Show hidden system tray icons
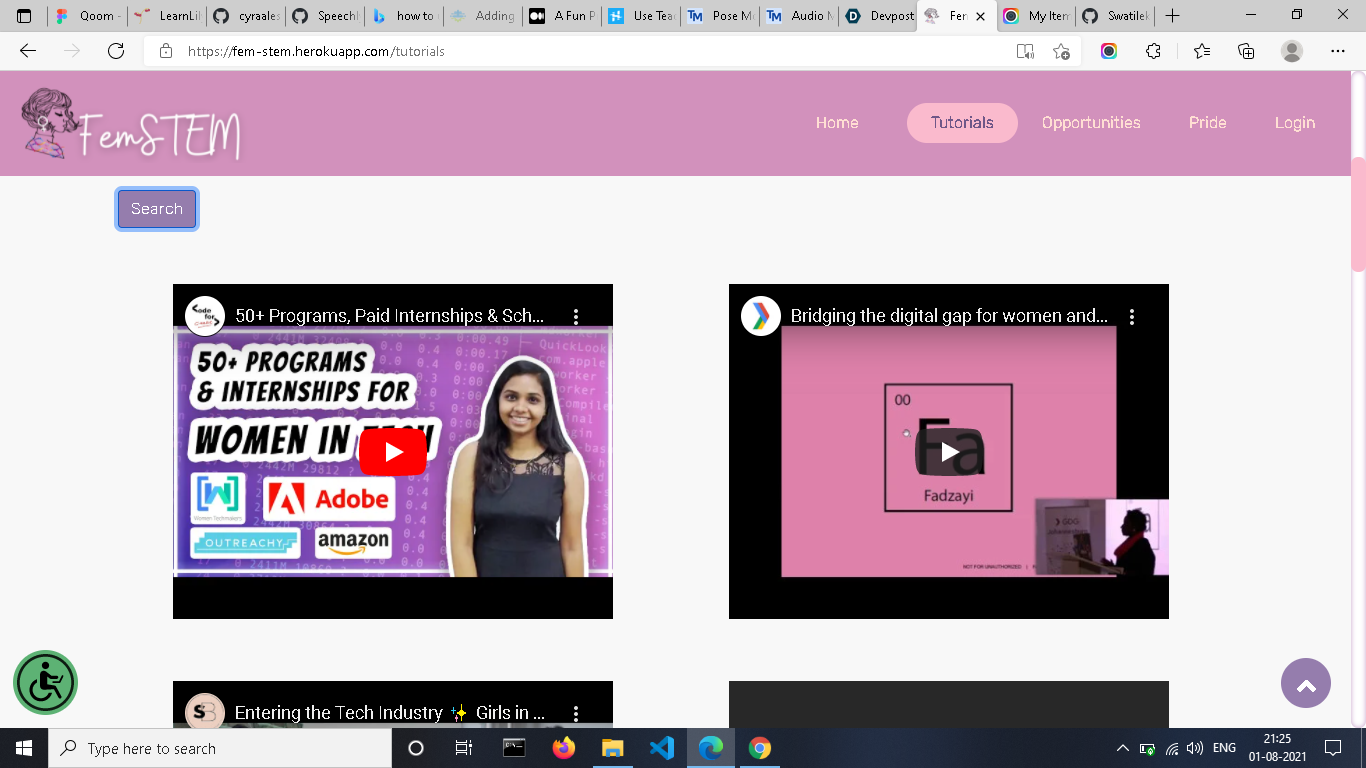Screen dimensions: 1366x768 1123,748
